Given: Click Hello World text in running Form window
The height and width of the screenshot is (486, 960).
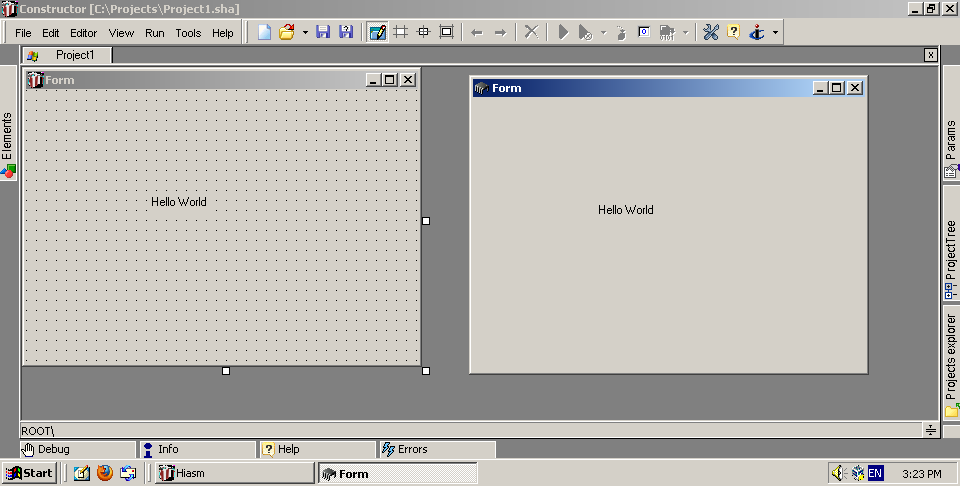Looking at the screenshot, I should tap(626, 209).
